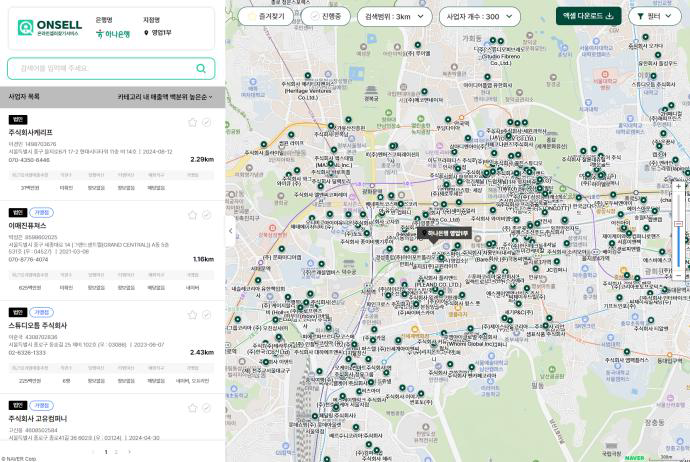Click the search magnifier icon
This screenshot has width=690, height=462.
coord(201,69)
